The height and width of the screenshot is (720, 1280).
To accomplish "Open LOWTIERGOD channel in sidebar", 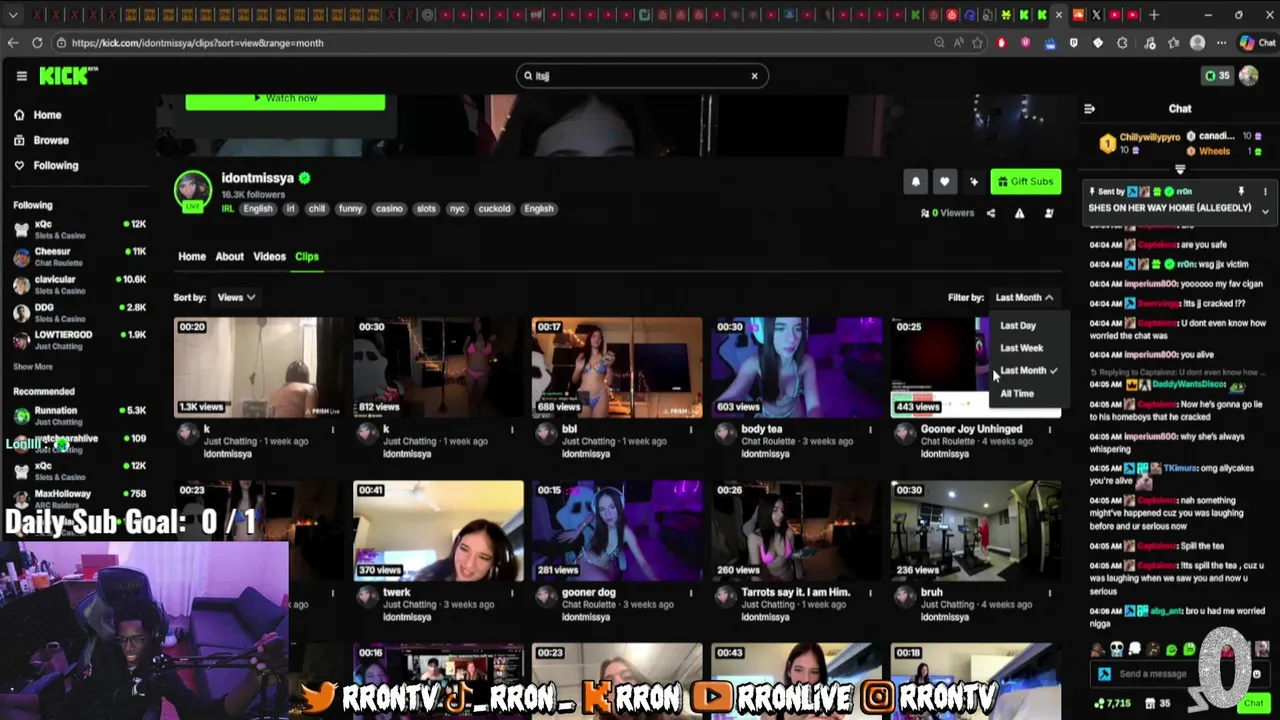I will [x=80, y=340].
